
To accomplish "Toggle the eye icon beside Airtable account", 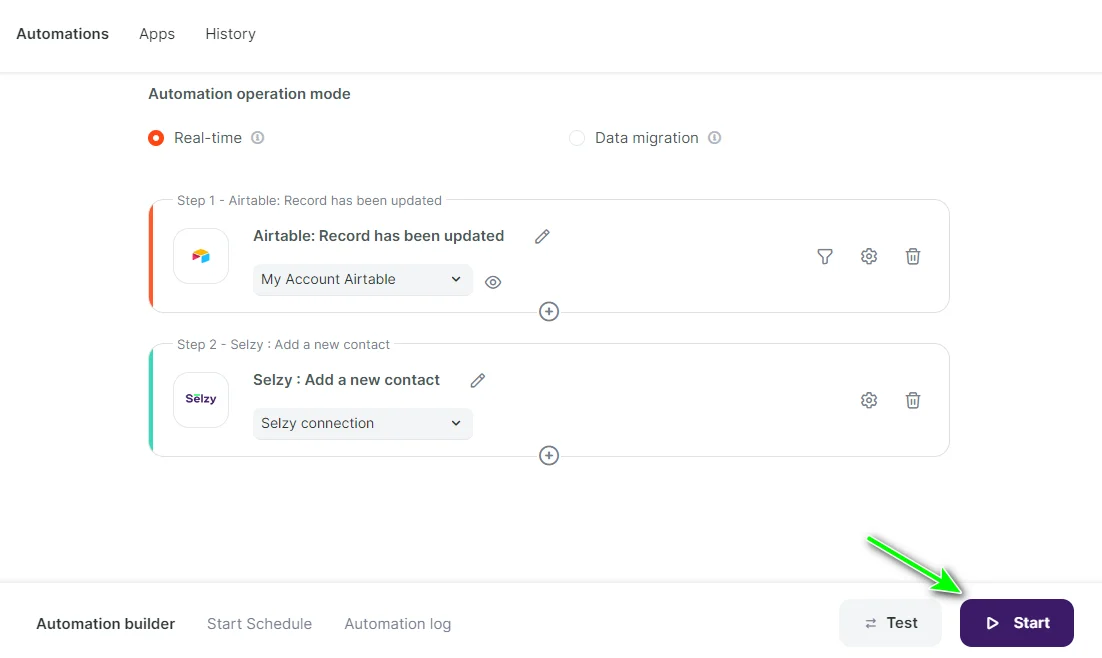I will coord(493,283).
